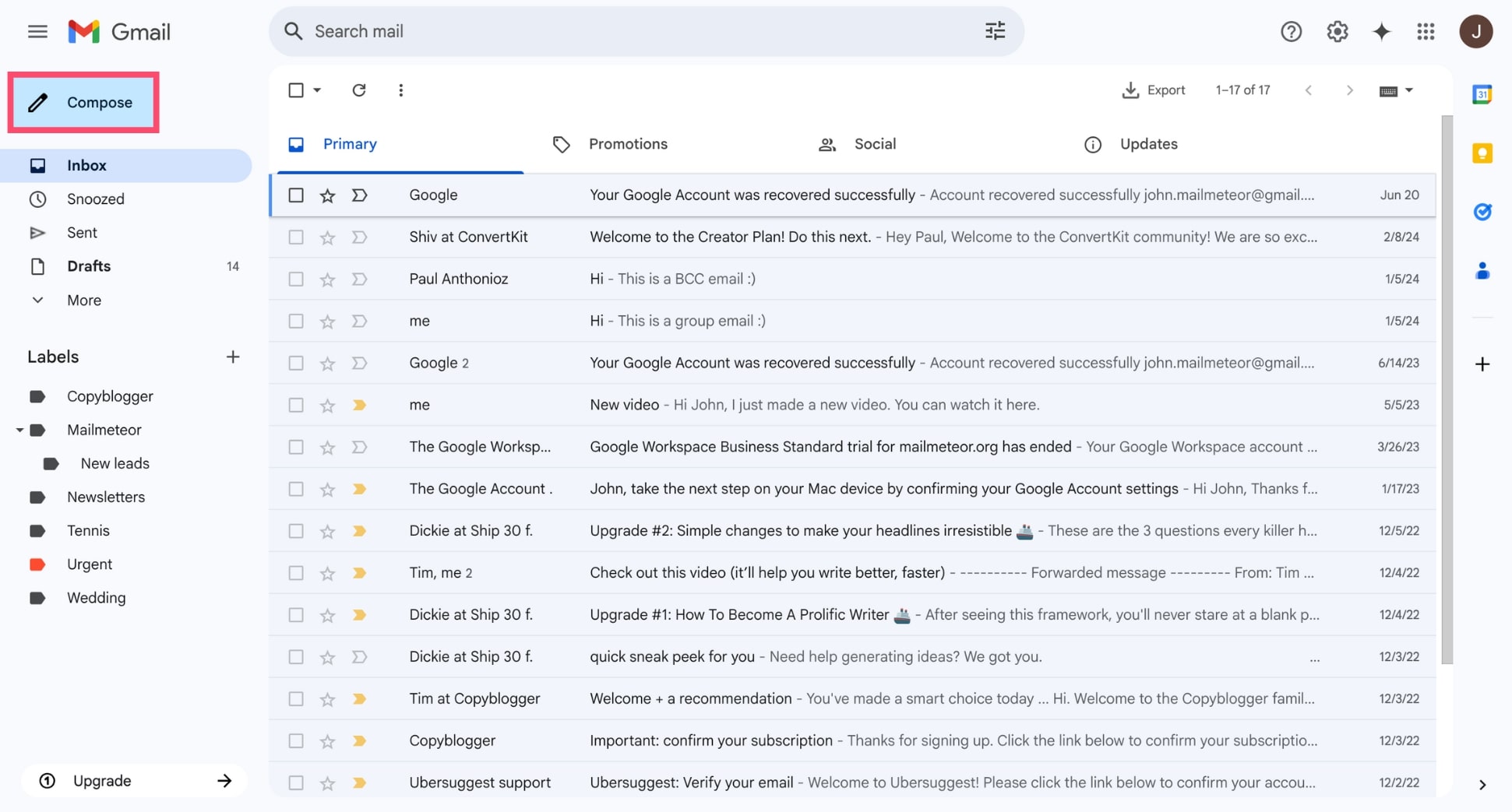The height and width of the screenshot is (812, 1512).
Task: Open Gmail settings gear
Action: [x=1337, y=31]
